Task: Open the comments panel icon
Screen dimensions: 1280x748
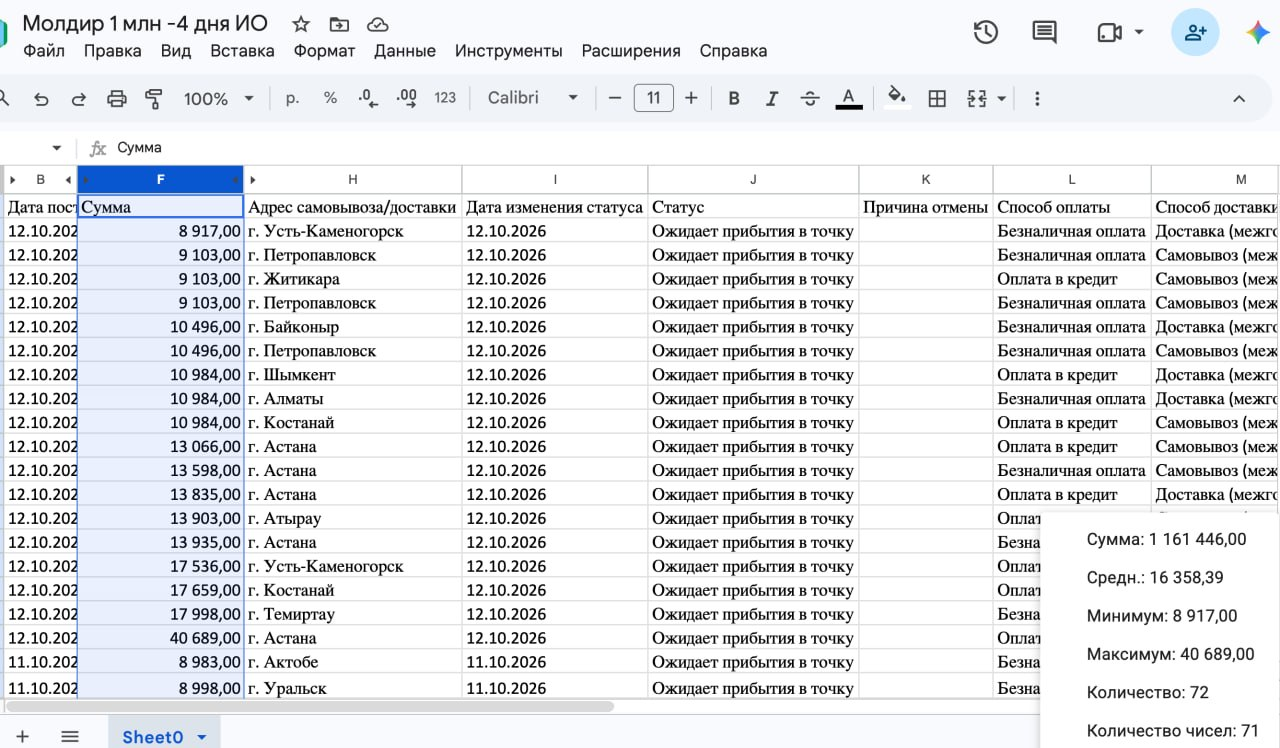Action: tap(1044, 32)
